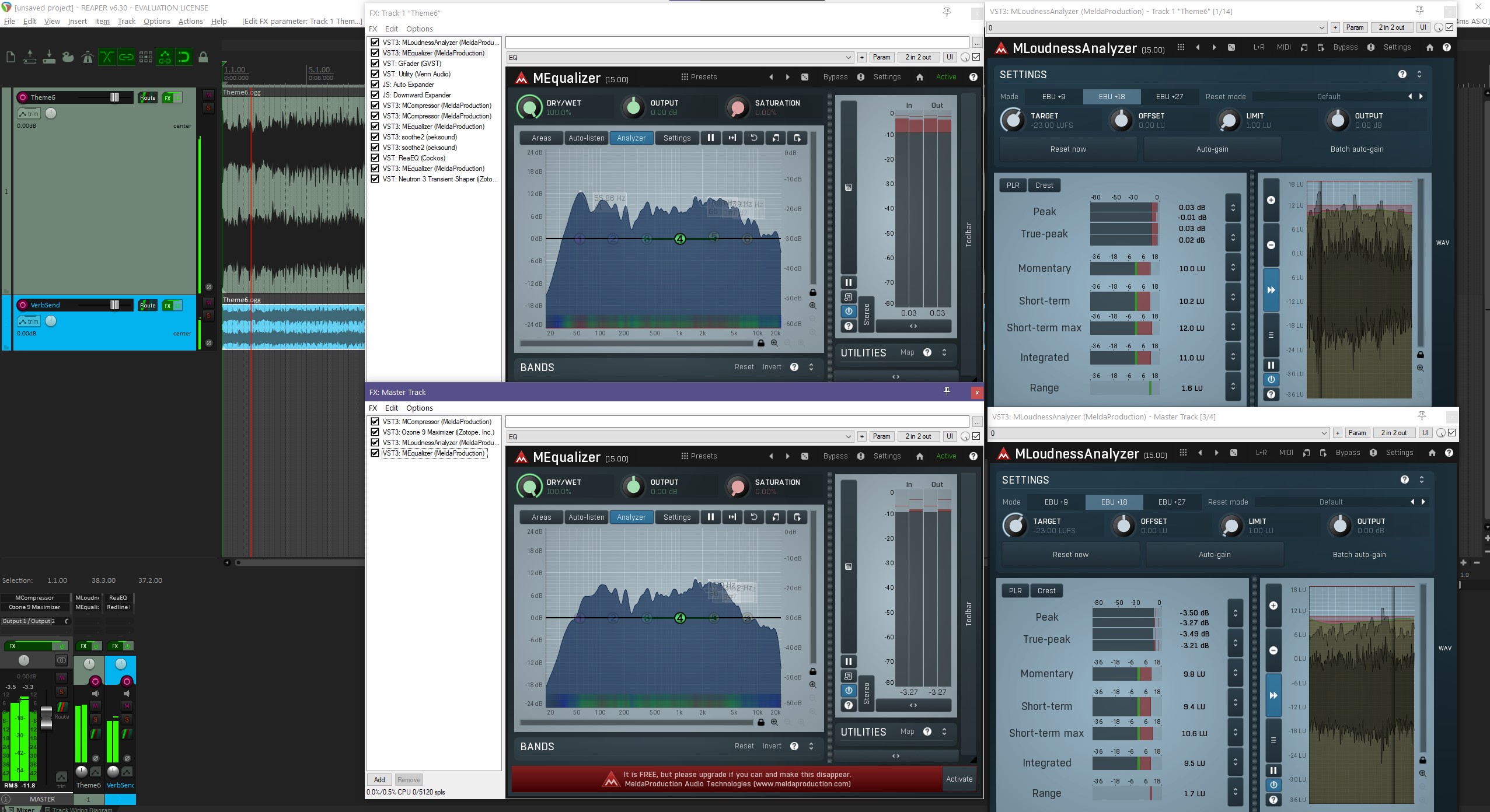The height and width of the screenshot is (812, 1490).
Task: Click the padlock beside Track 1 MEqualizer graph
Action: click(x=812, y=292)
